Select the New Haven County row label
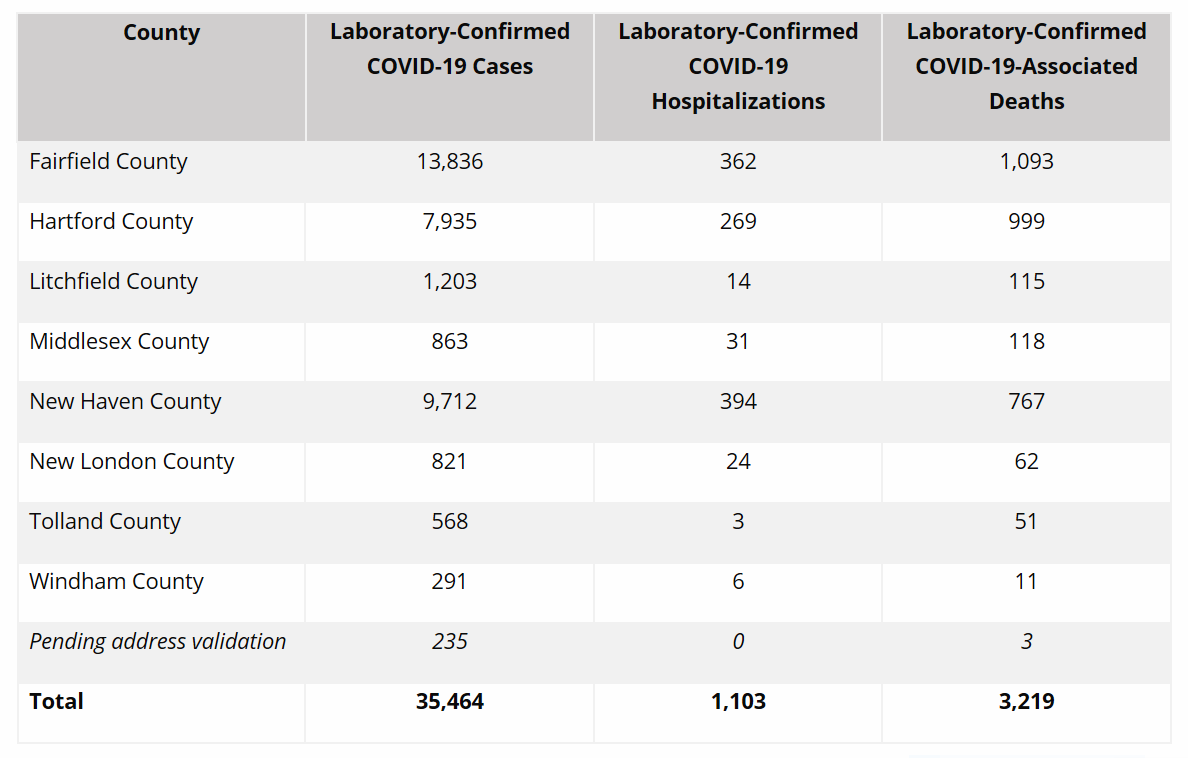 (125, 402)
